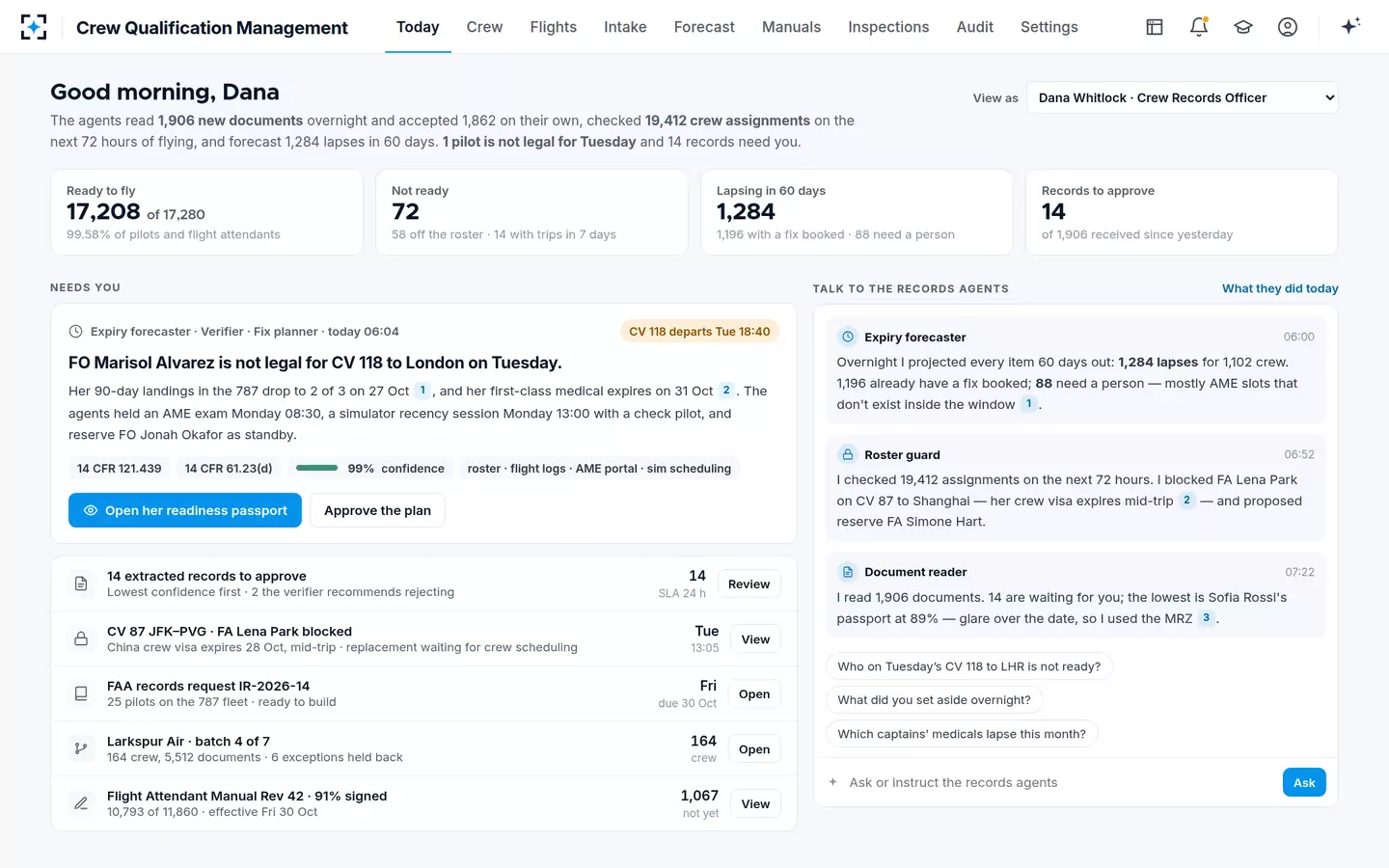The height and width of the screenshot is (868, 1389).
Task: Go to the Flights tab
Action: coord(554,27)
